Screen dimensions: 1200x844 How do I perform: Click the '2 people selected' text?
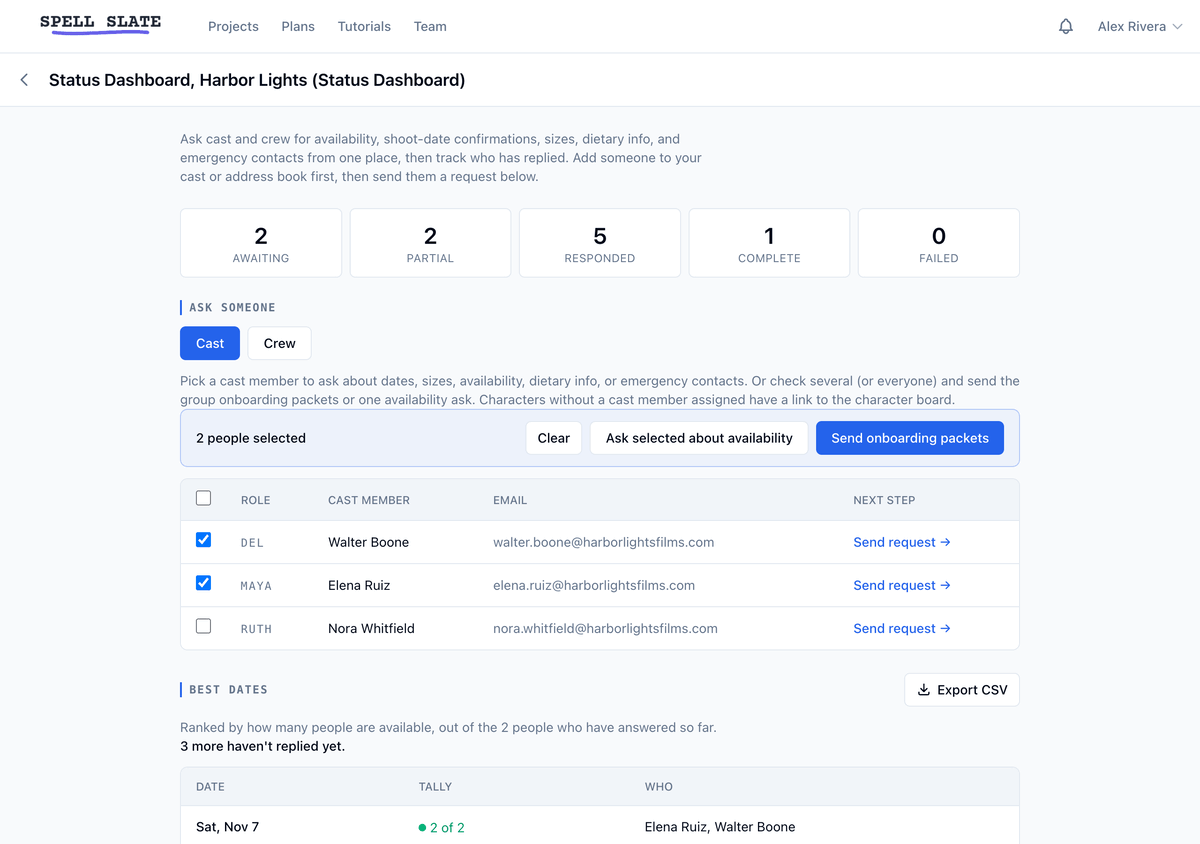pyautogui.click(x=251, y=438)
